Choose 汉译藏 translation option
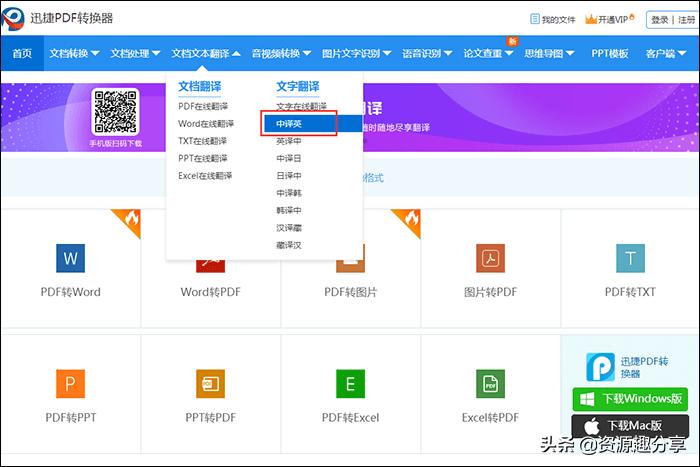Image resolution: width=700 pixels, height=467 pixels. tap(289, 228)
